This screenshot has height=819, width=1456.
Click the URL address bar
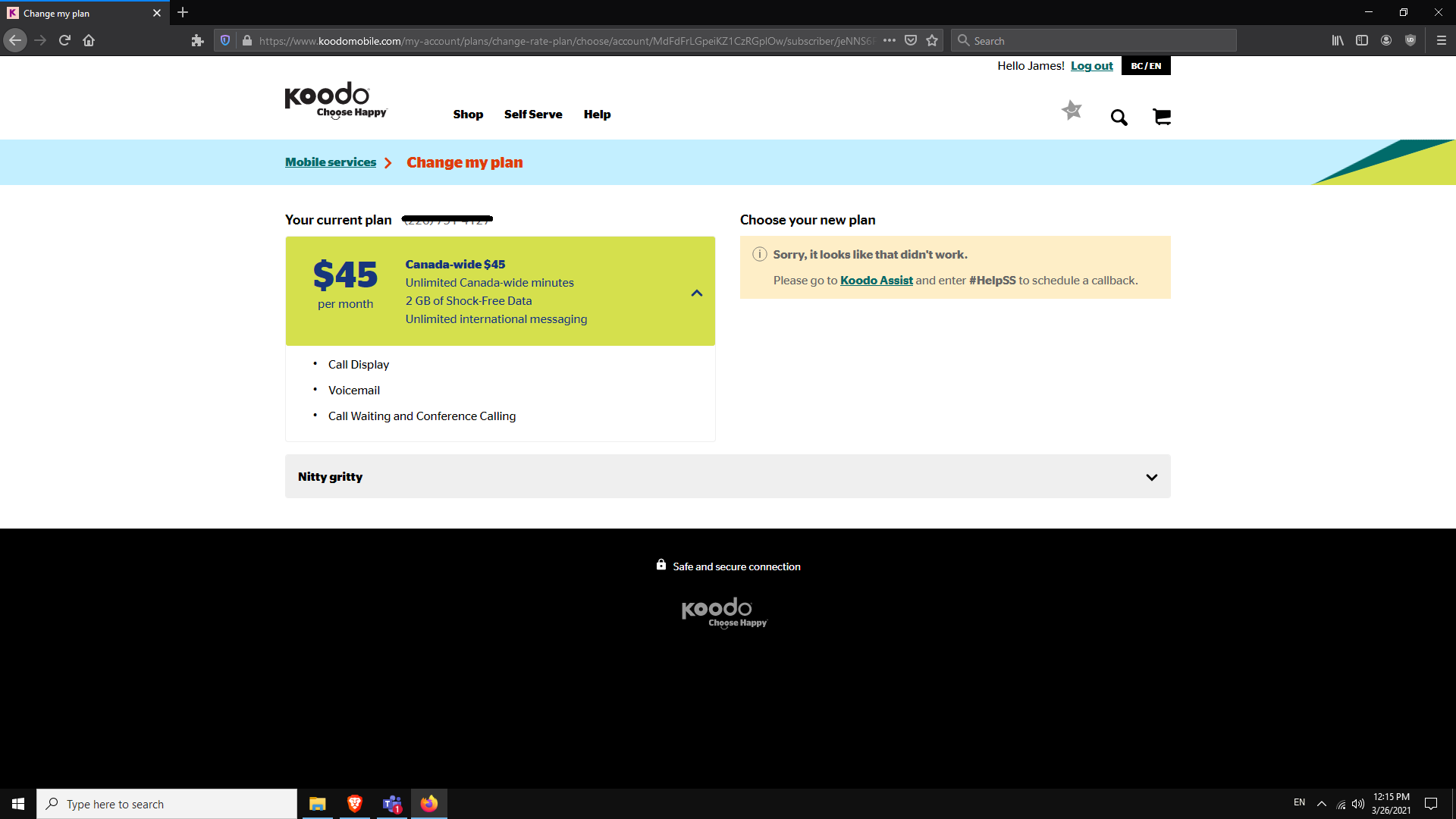click(x=565, y=40)
